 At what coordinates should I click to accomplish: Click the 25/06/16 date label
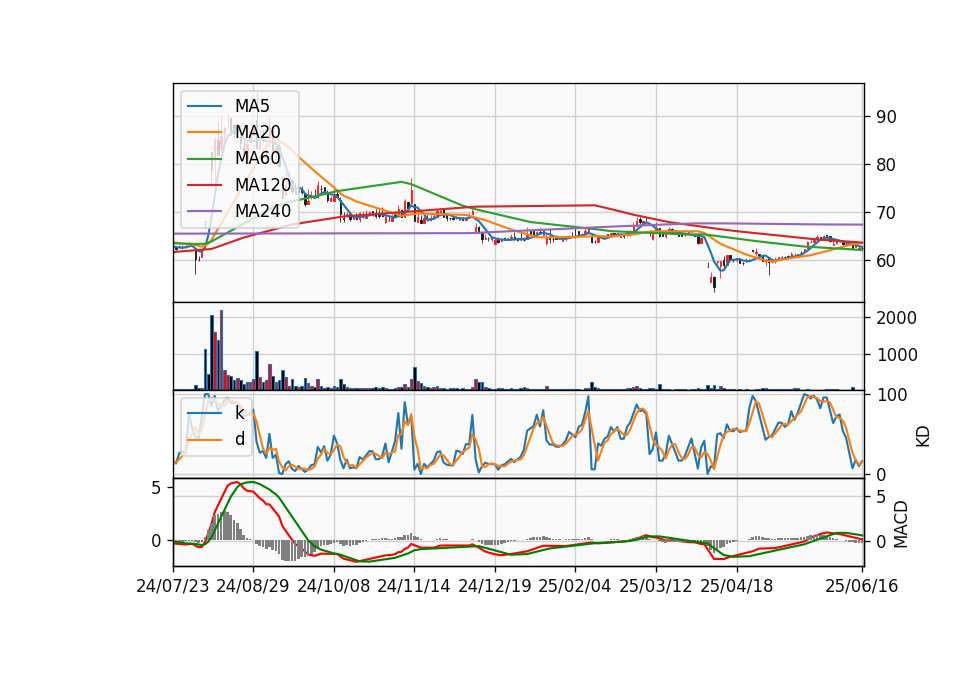[x=861, y=586]
